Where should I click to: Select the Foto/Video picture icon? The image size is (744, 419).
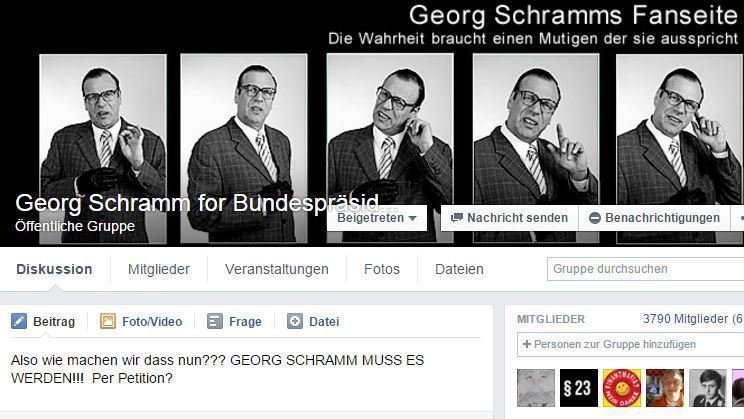coord(108,321)
